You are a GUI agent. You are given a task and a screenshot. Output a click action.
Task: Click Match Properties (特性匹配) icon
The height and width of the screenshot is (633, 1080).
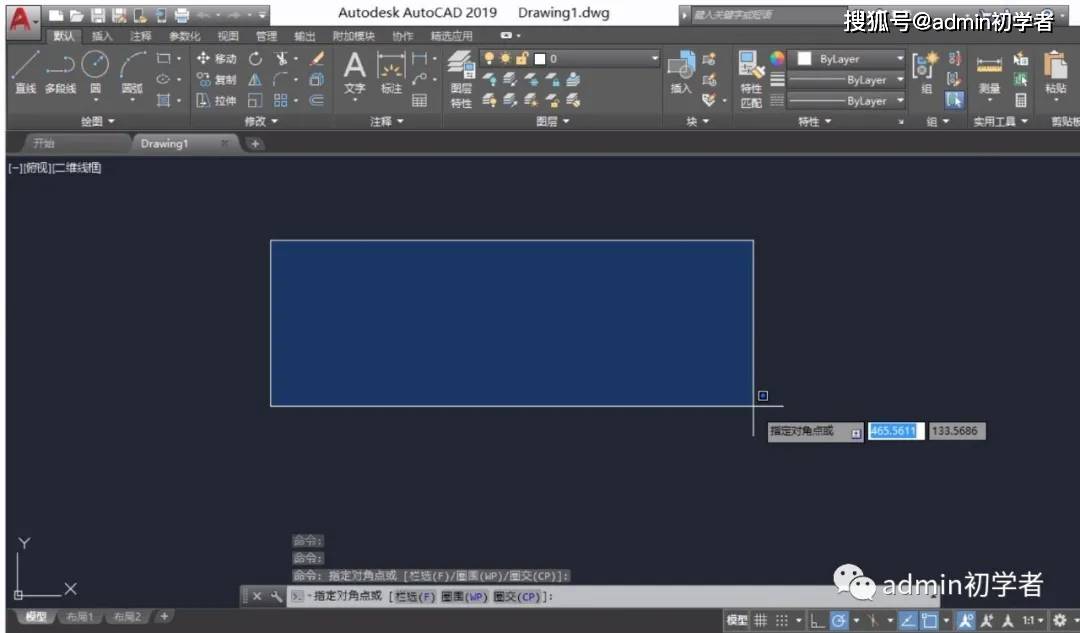click(x=751, y=79)
